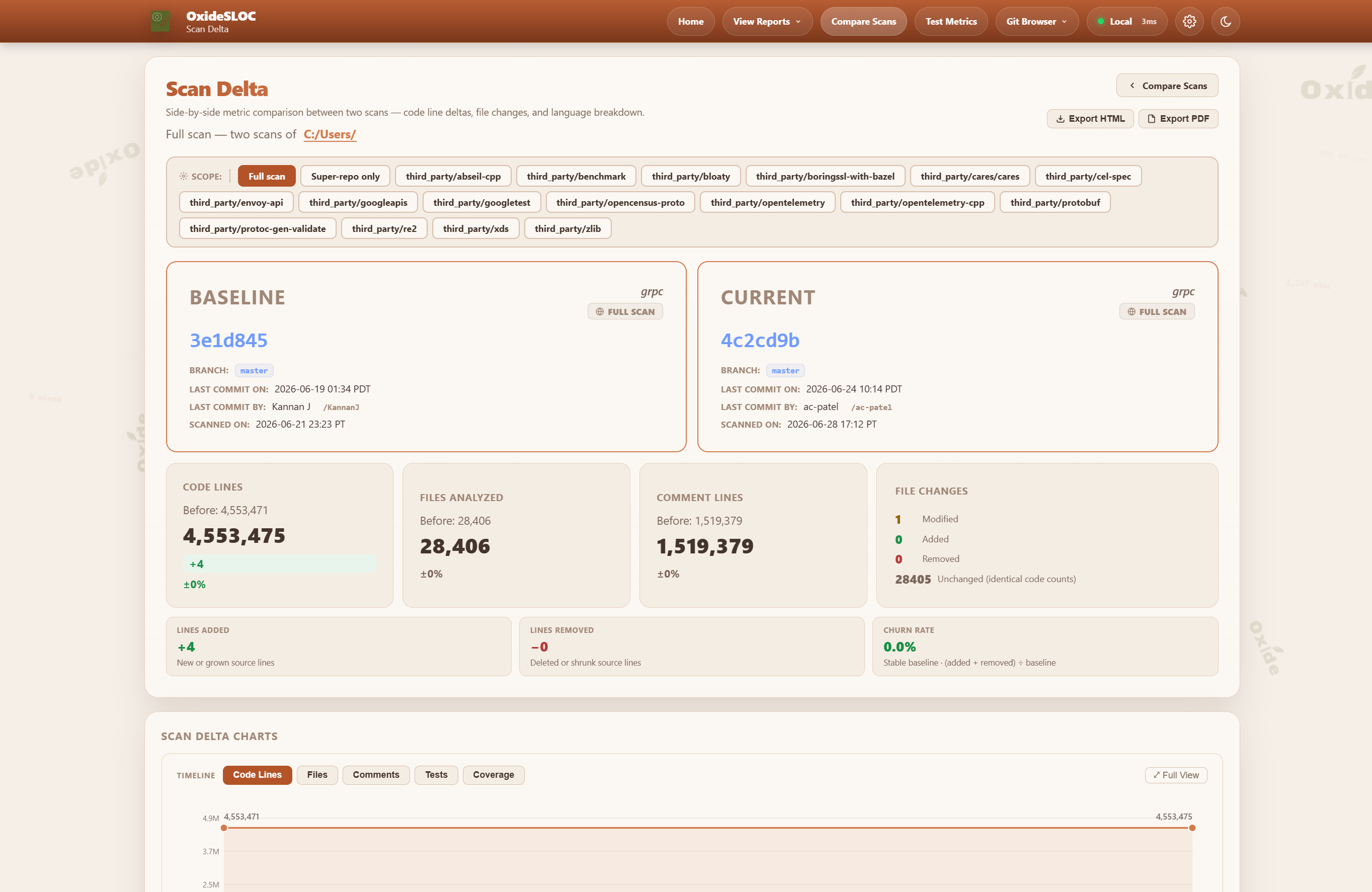This screenshot has width=1372, height=892.
Task: Click the download icon on Export HTML
Action: pos(1060,119)
